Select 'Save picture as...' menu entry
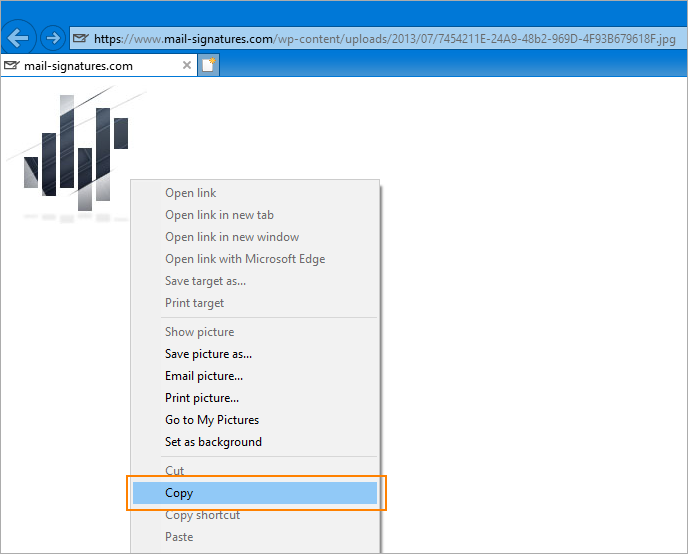The image size is (688, 554). coord(208,354)
